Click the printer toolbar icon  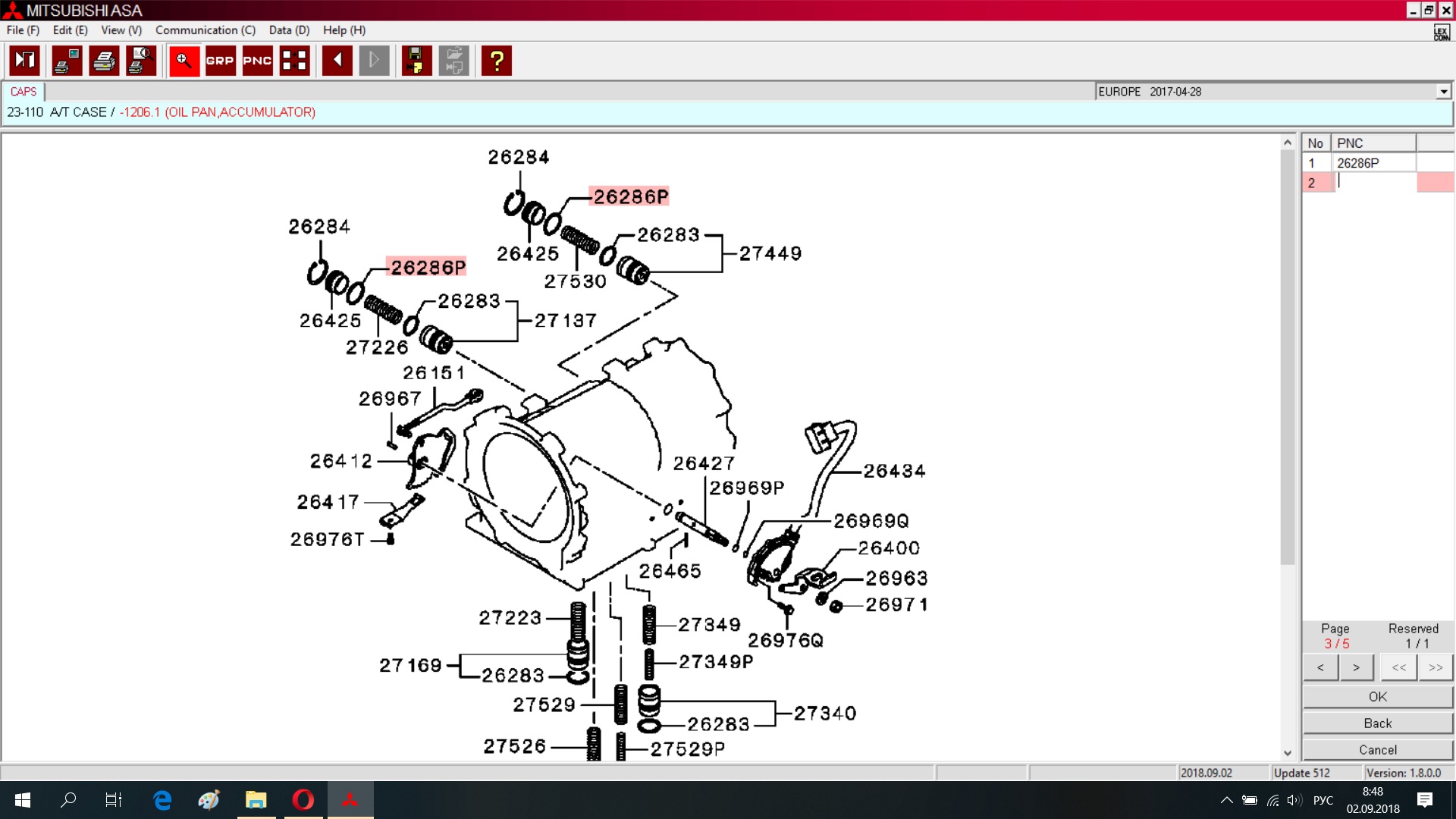point(104,61)
